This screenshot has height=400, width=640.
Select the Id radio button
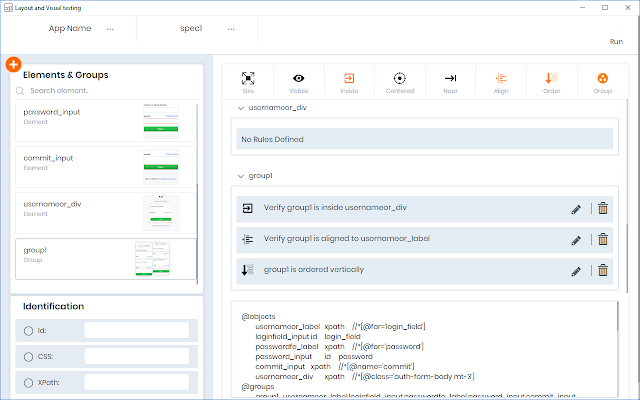(x=28, y=331)
